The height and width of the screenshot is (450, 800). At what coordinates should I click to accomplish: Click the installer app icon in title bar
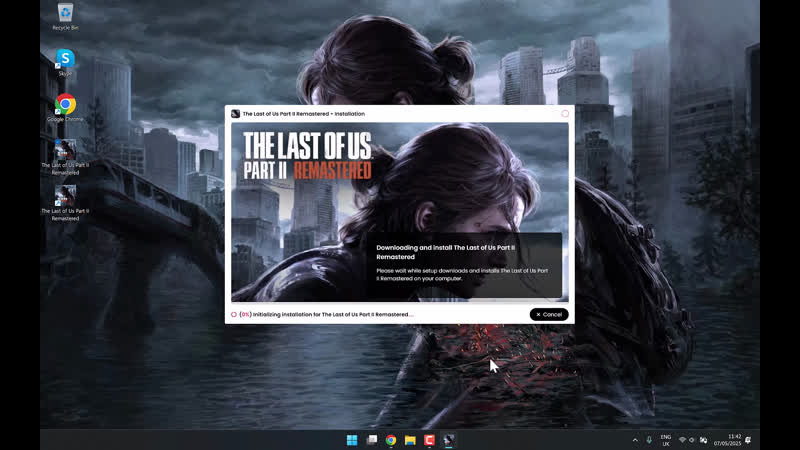coord(235,114)
